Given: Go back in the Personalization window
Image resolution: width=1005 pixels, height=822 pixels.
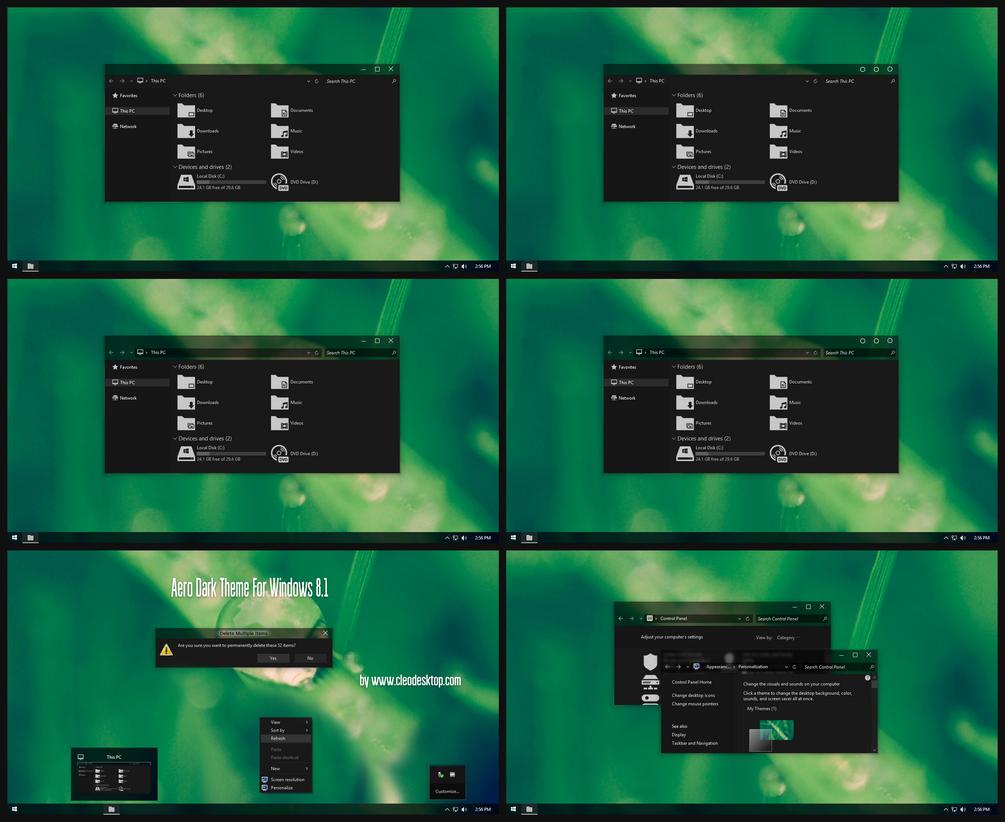Looking at the screenshot, I should (667, 667).
